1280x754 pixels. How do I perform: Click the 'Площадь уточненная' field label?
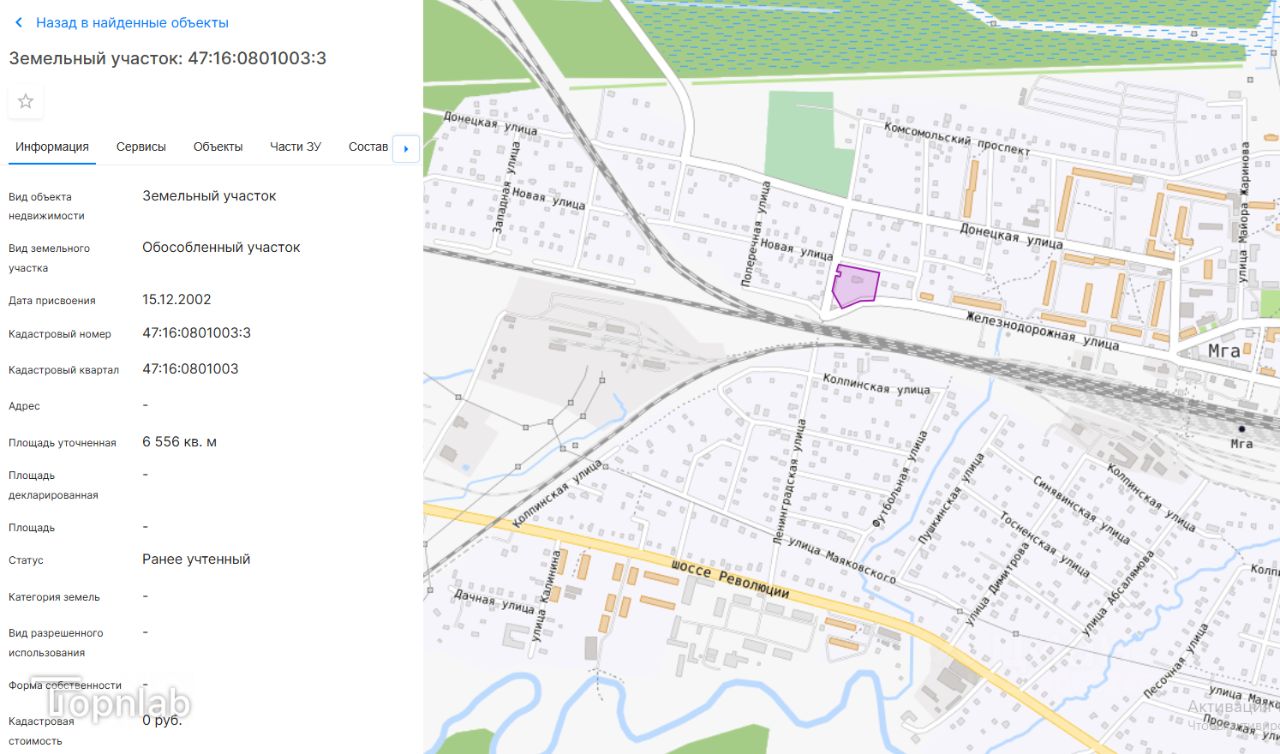pos(62,443)
